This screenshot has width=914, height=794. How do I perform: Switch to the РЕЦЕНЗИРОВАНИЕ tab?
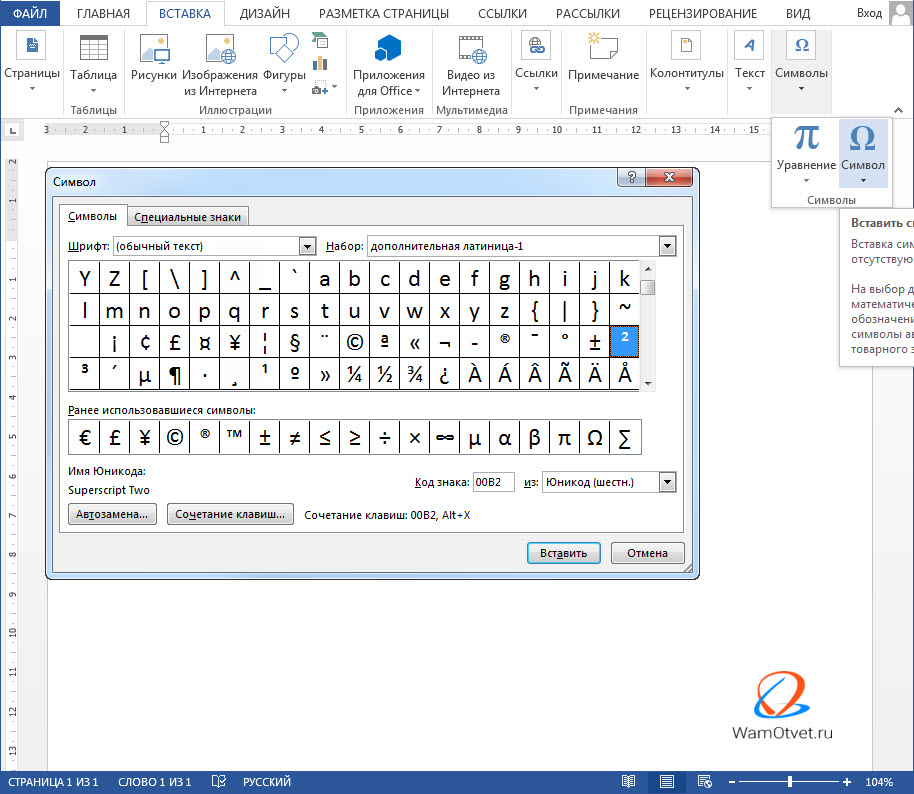[x=702, y=13]
